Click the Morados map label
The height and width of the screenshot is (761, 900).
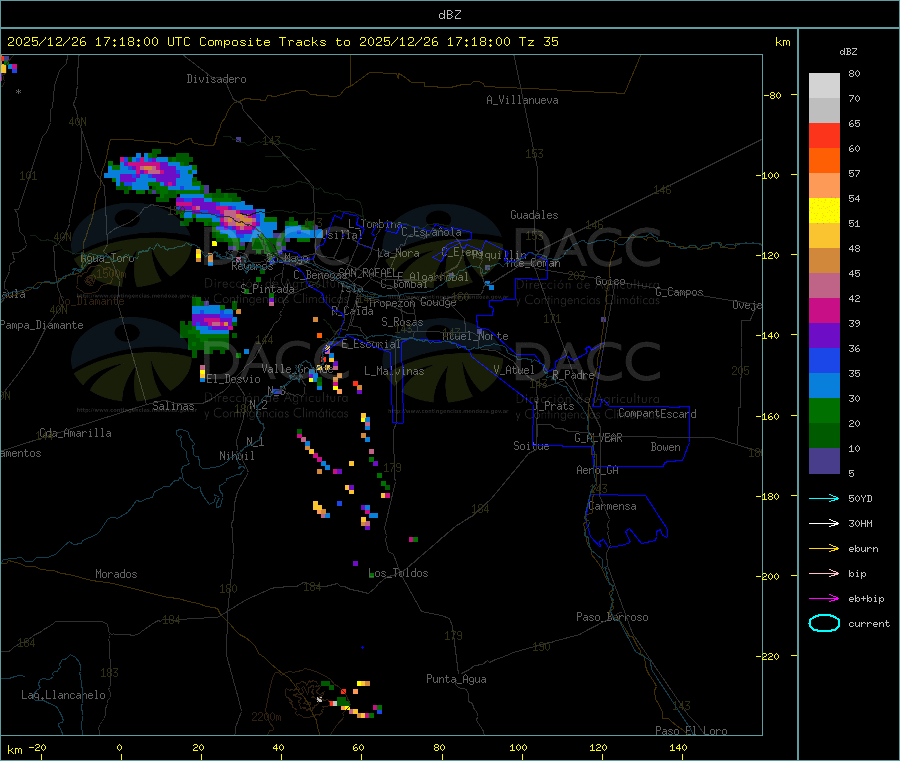116,574
